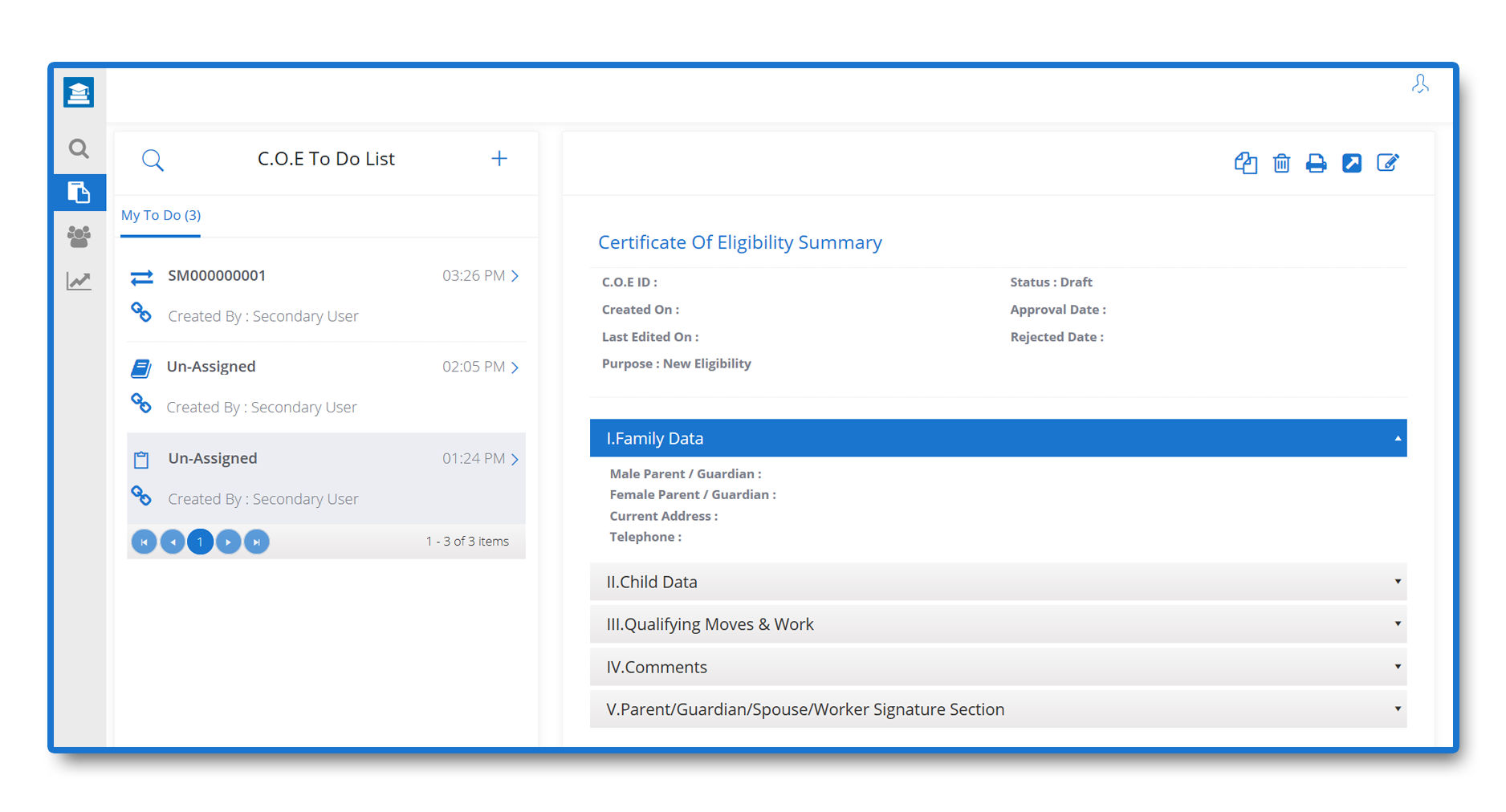Click the C.O.E To Do List title
This screenshot has width=1506, height=812.
(326, 159)
